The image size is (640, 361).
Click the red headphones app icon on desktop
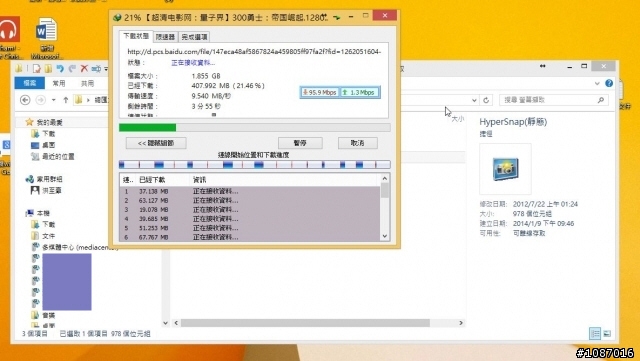coord(9,29)
